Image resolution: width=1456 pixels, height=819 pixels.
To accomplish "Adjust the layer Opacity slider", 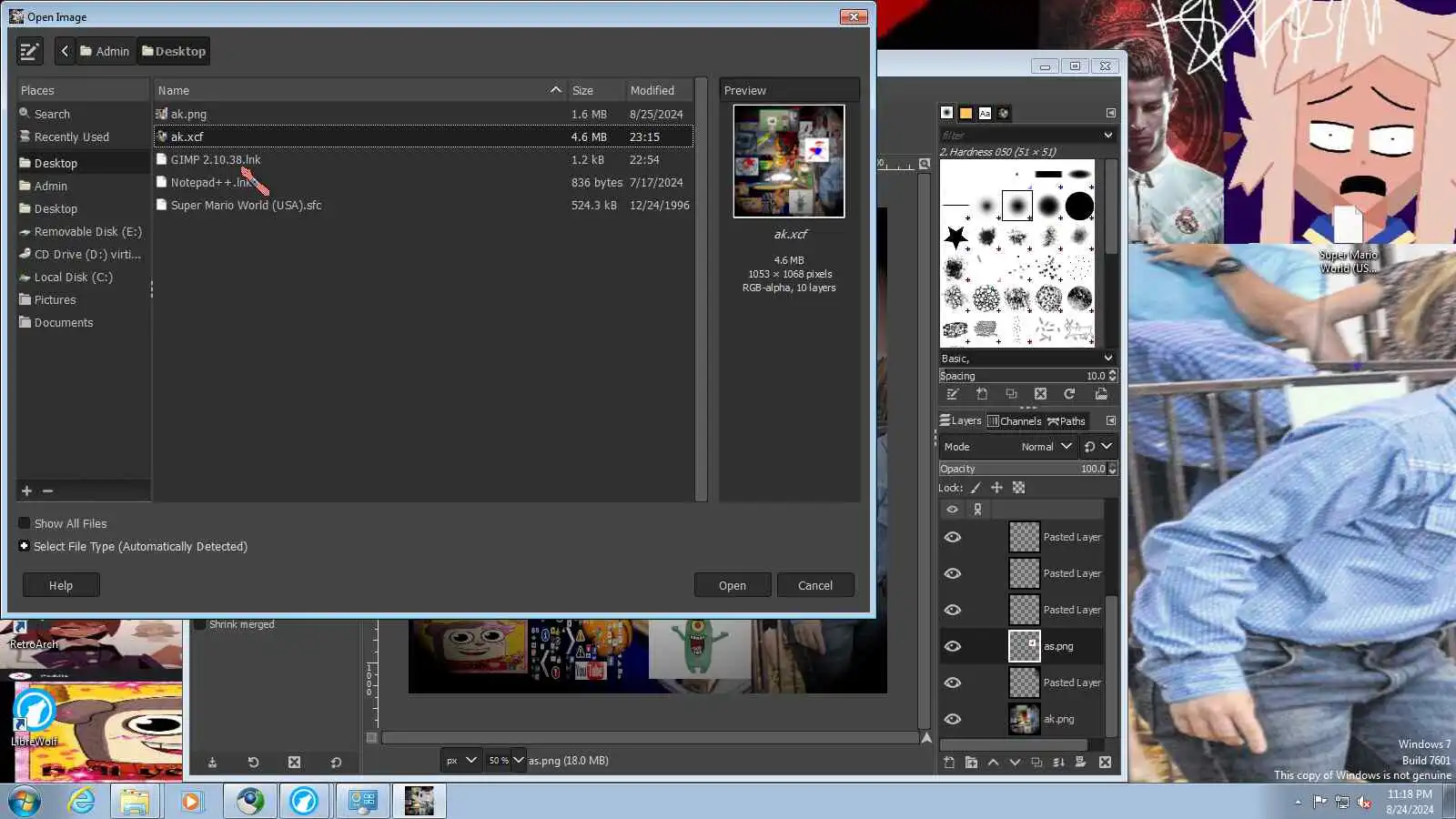I will [1027, 470].
